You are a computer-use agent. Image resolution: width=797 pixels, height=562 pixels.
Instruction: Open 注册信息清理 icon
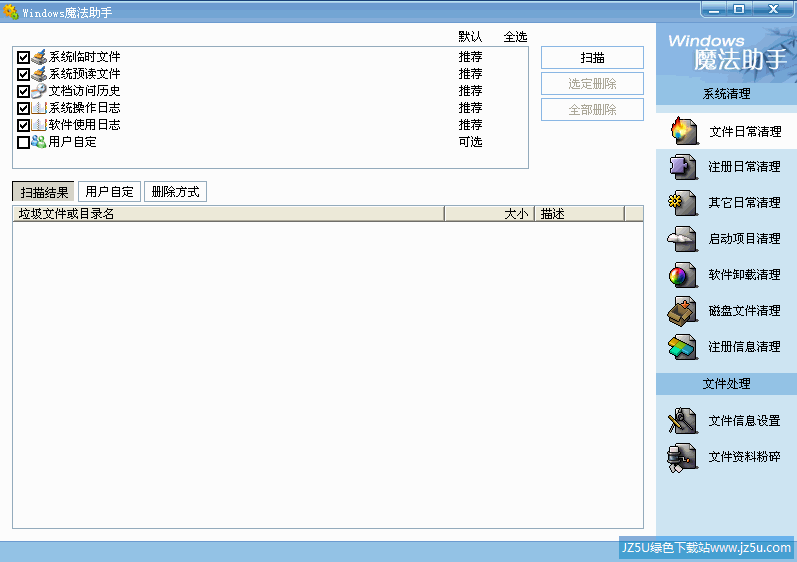click(x=683, y=347)
